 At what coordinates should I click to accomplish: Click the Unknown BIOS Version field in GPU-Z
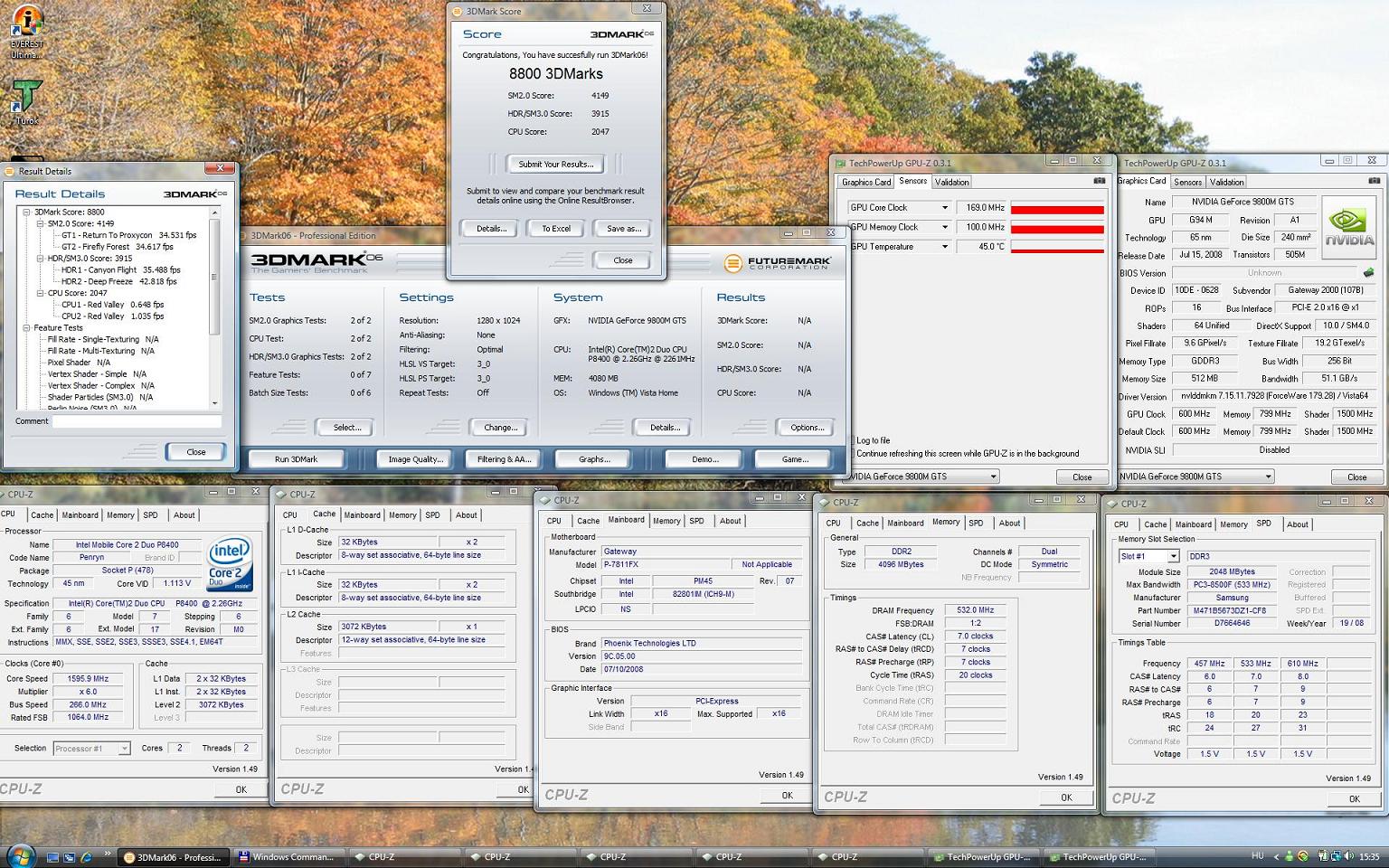[x=1264, y=272]
